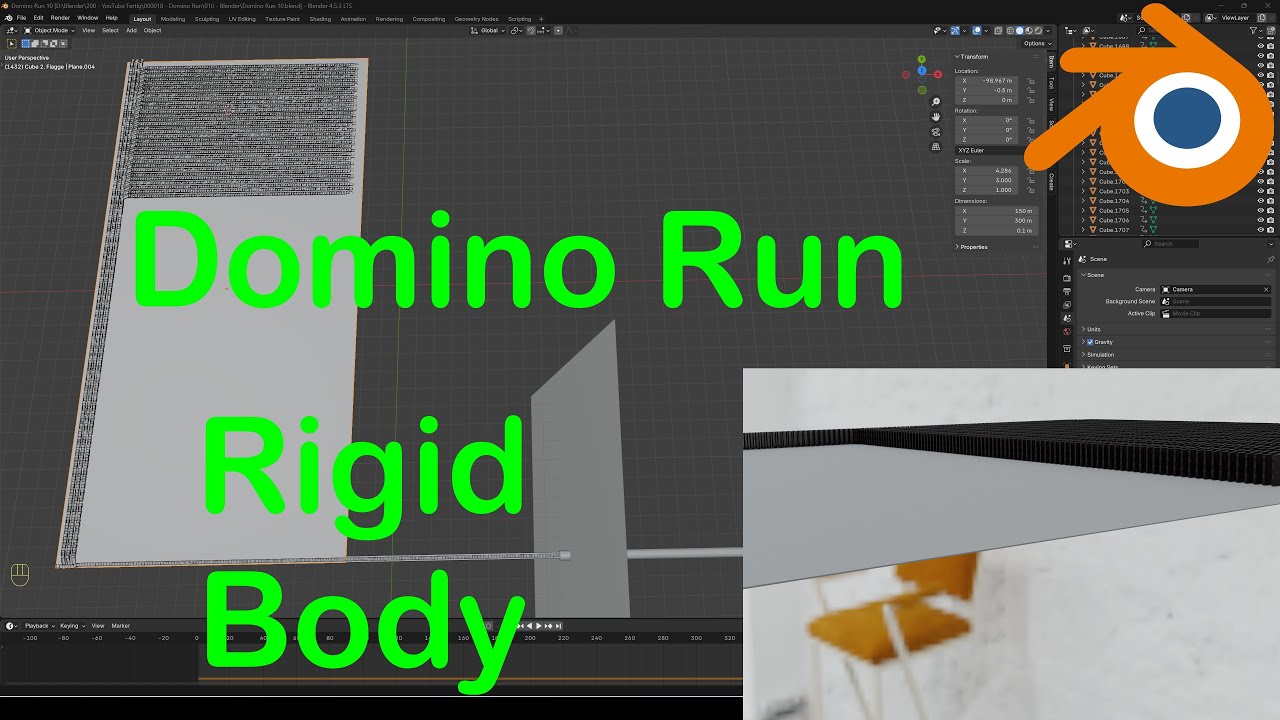
Task: Switch perspective/orthographic grid gizmo
Action: 936,146
